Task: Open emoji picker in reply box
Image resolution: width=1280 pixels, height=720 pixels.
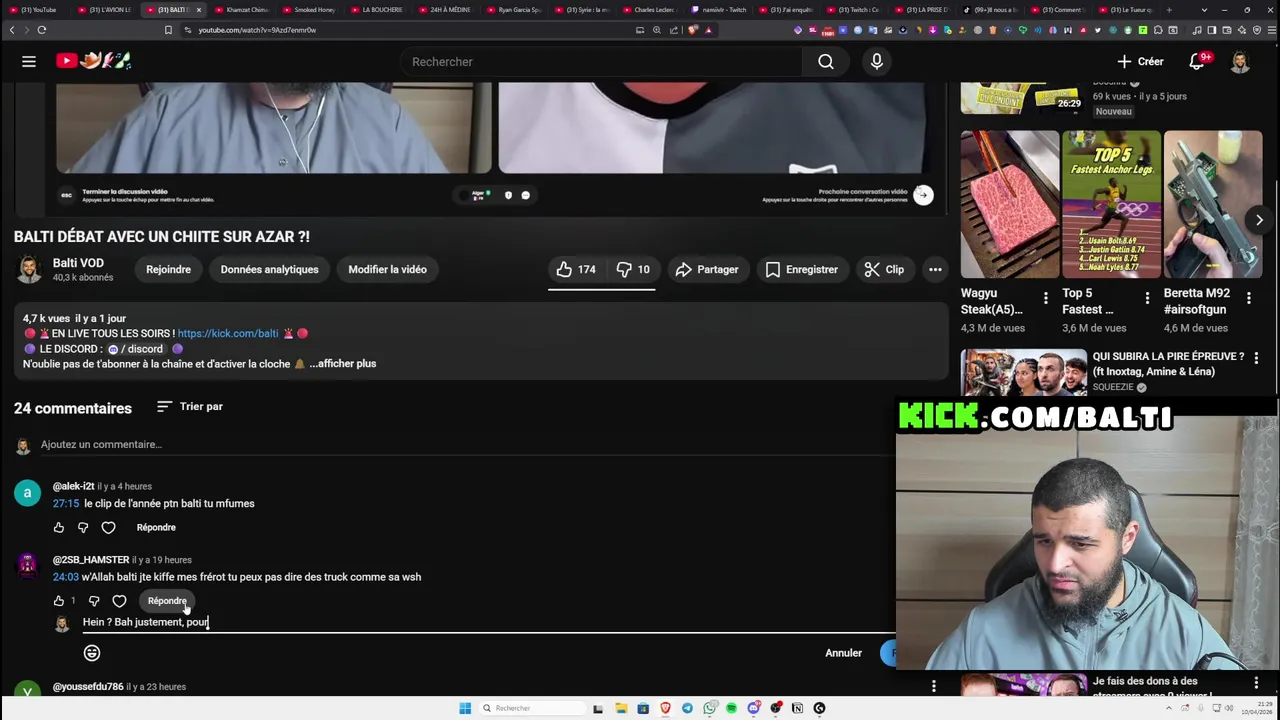Action: click(92, 653)
